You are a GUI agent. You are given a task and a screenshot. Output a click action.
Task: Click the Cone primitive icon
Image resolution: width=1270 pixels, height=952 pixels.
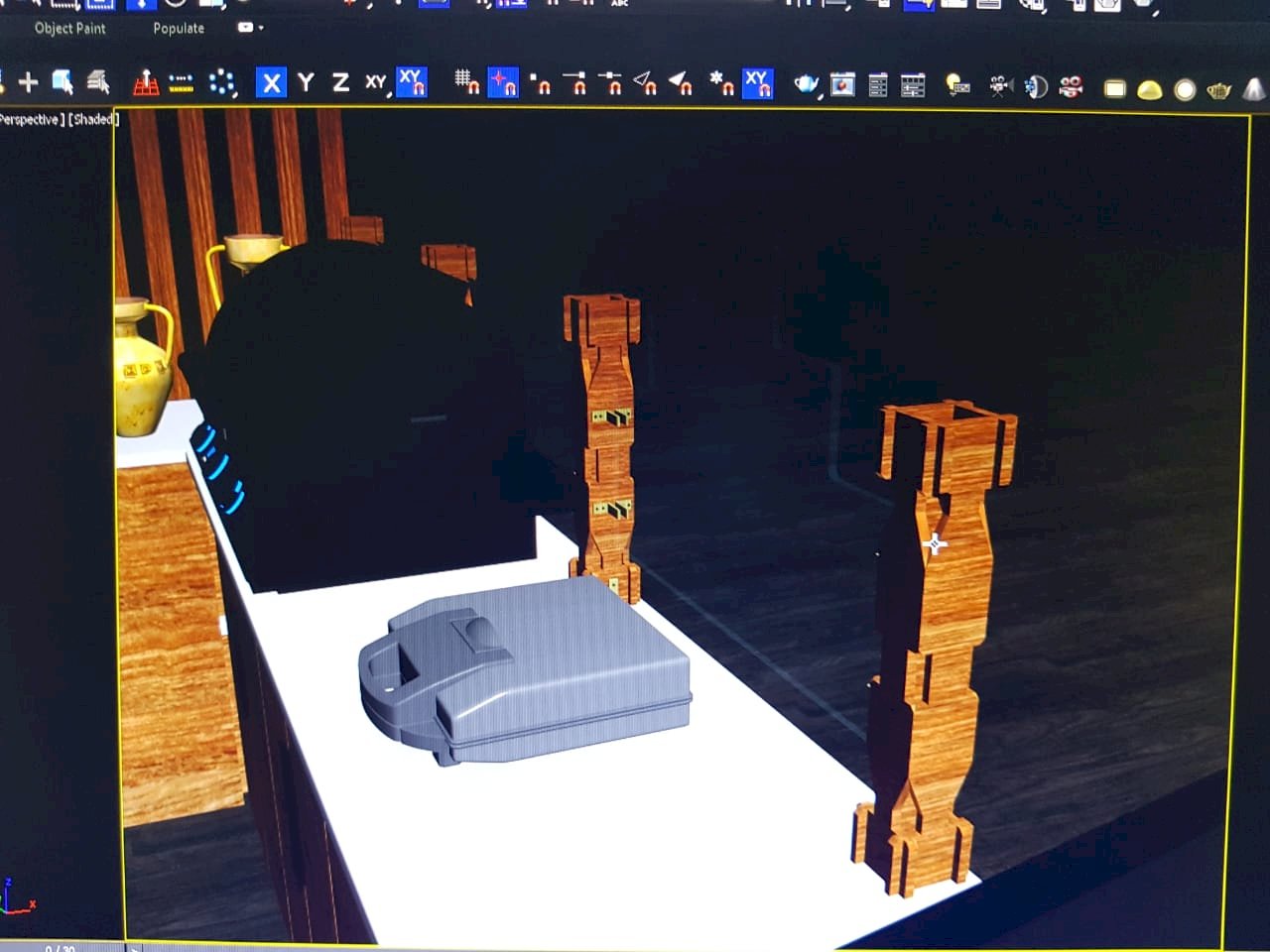click(1254, 89)
